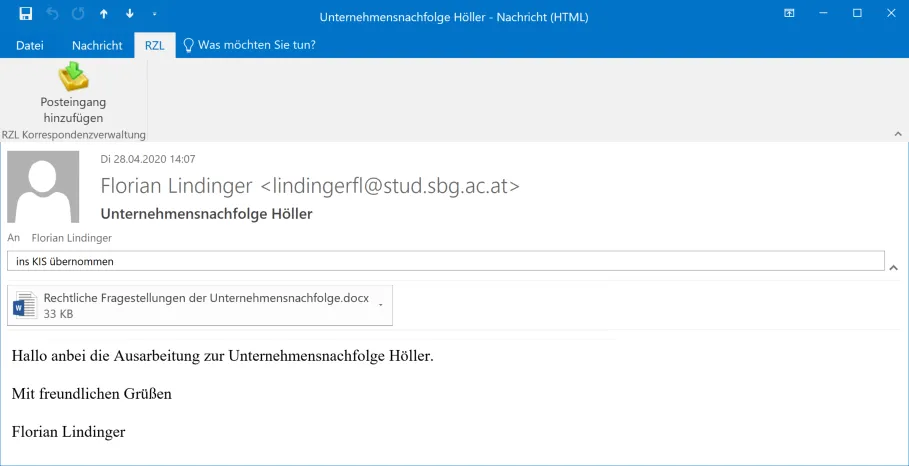Click 'Mit freundlichen Grüßen' text
Screen dimensions: 909x466
92,394
